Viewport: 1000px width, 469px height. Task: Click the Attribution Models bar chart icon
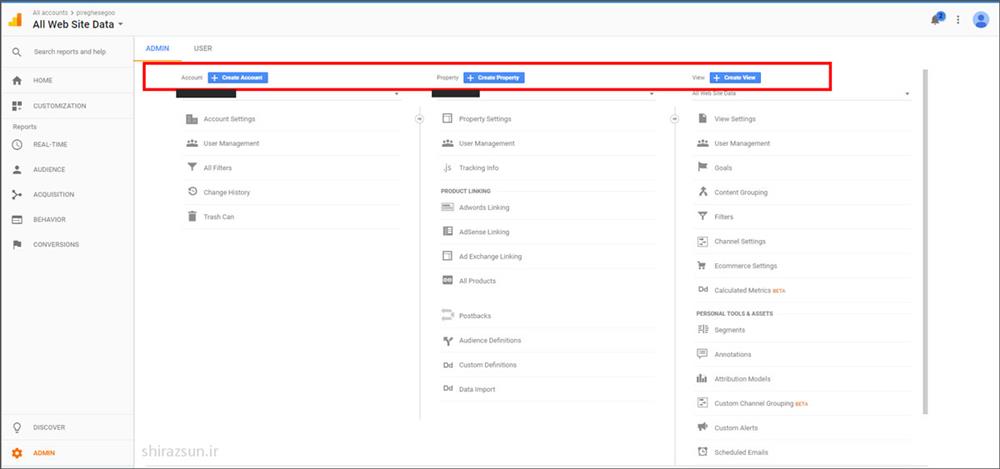pos(702,378)
